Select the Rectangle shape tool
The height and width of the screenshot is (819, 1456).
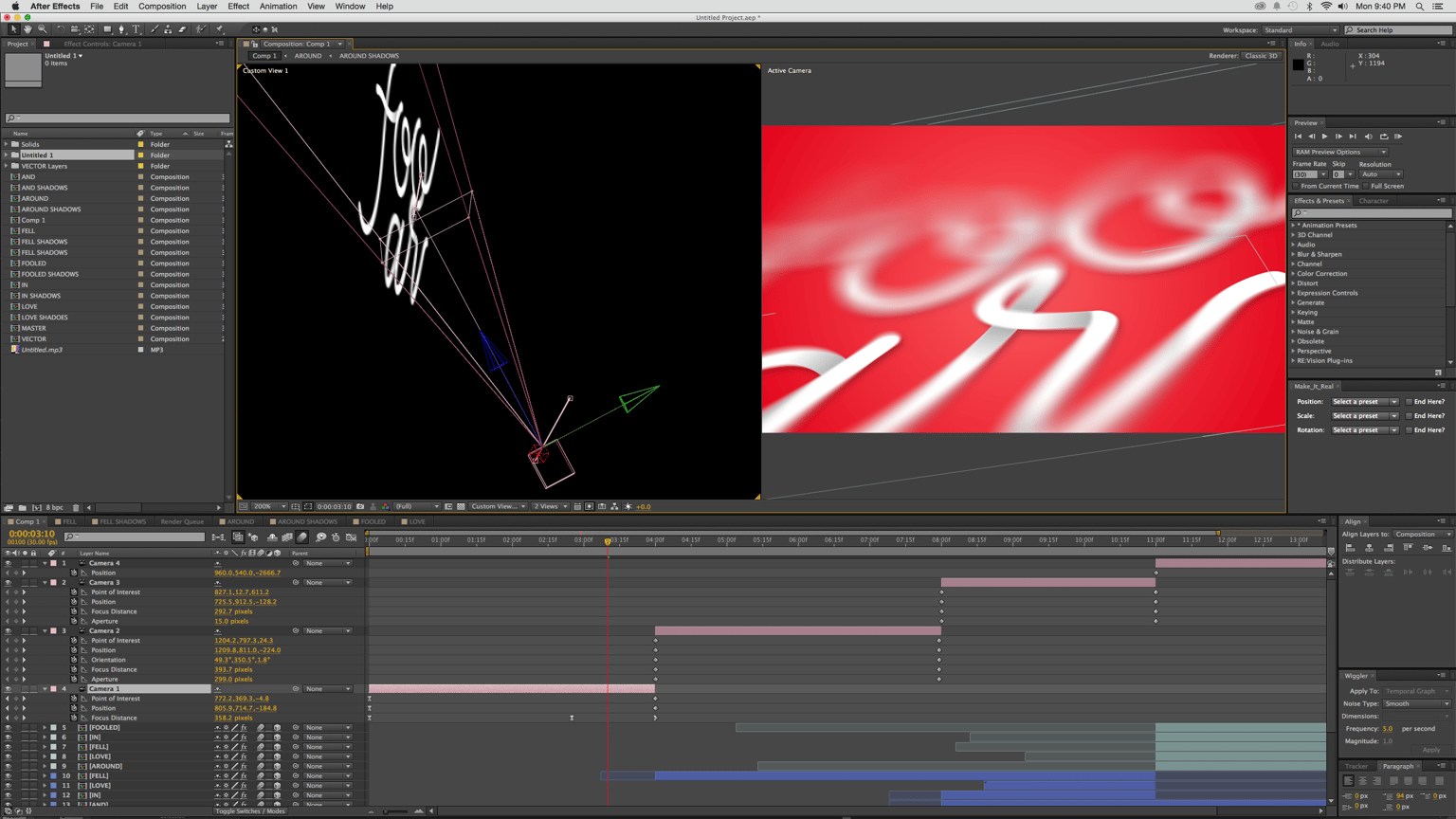tap(107, 29)
